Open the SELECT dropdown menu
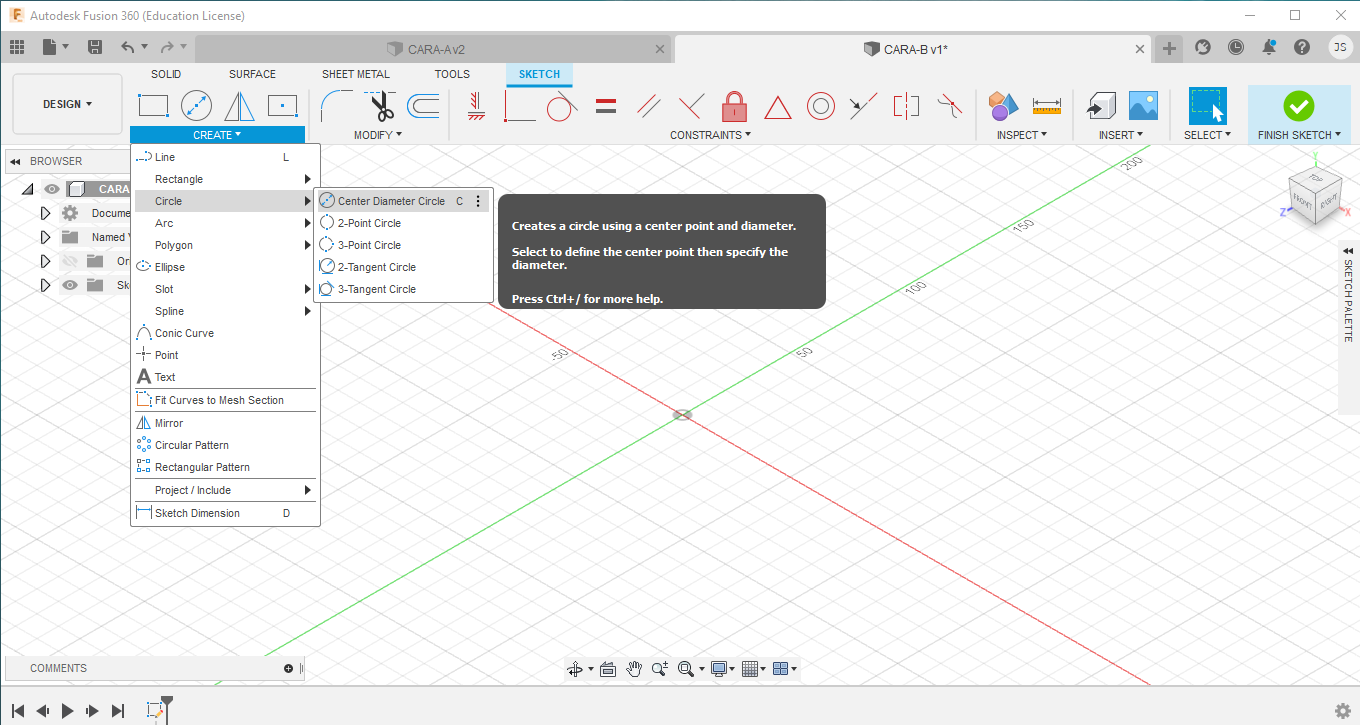 click(1208, 135)
